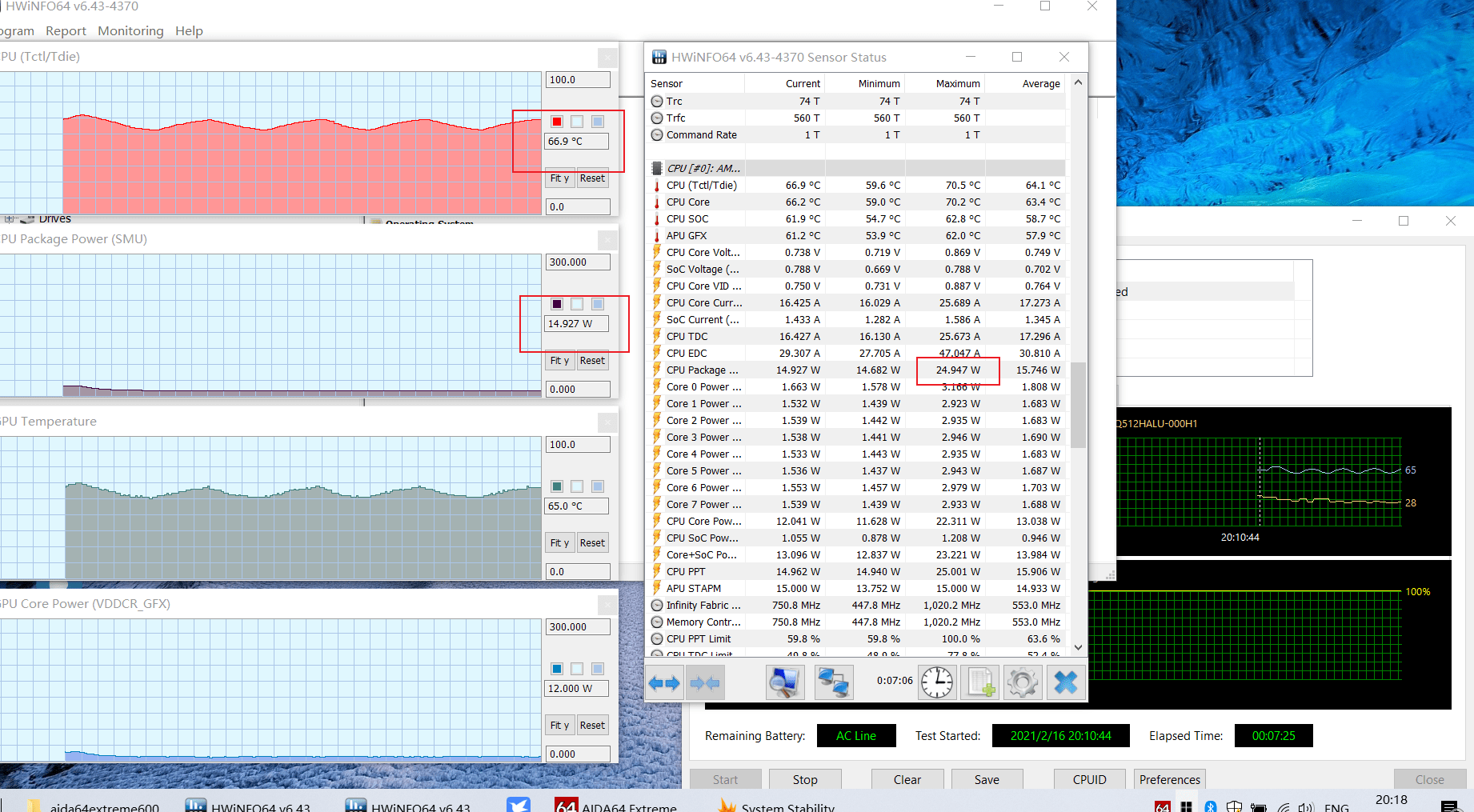Click the red color swatch of CPU Tctl/Tdie graph
The width and height of the screenshot is (1474, 812).
557,122
